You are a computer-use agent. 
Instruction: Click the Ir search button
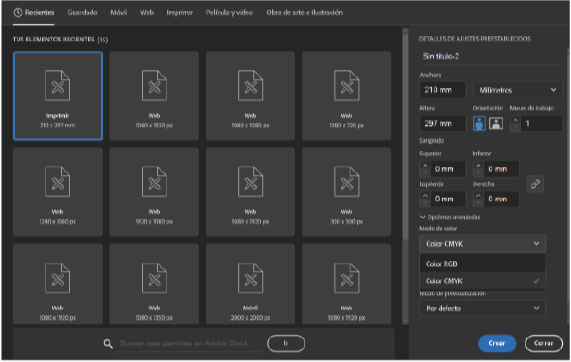(x=286, y=343)
